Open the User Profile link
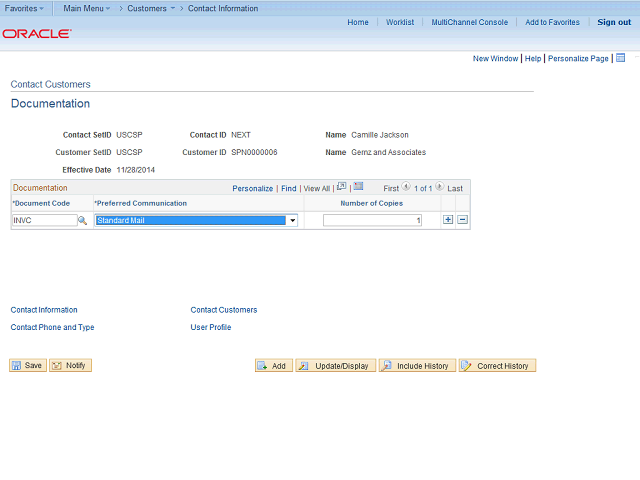The width and height of the screenshot is (640, 480). pyautogui.click(x=211, y=327)
